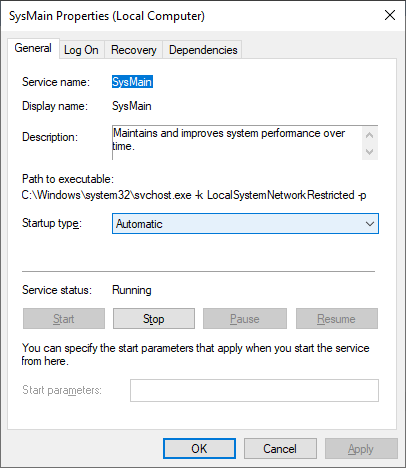Click the highlighted SysMain service name

pos(132,82)
